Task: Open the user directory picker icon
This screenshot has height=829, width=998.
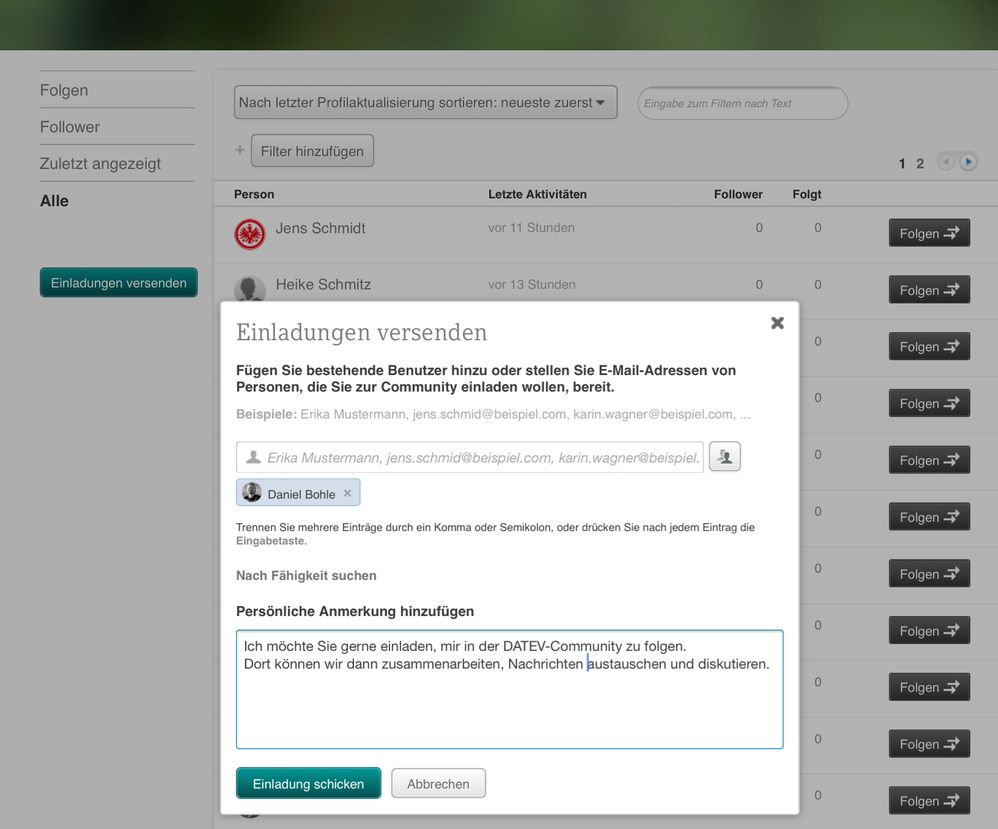Action: [725, 457]
